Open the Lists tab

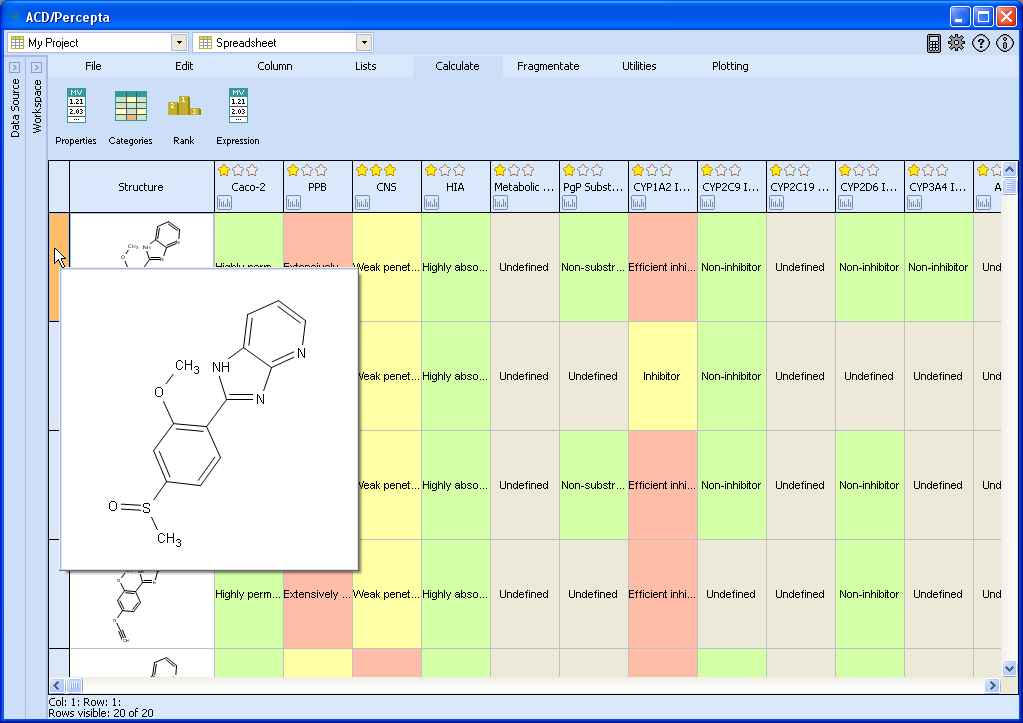tap(365, 66)
